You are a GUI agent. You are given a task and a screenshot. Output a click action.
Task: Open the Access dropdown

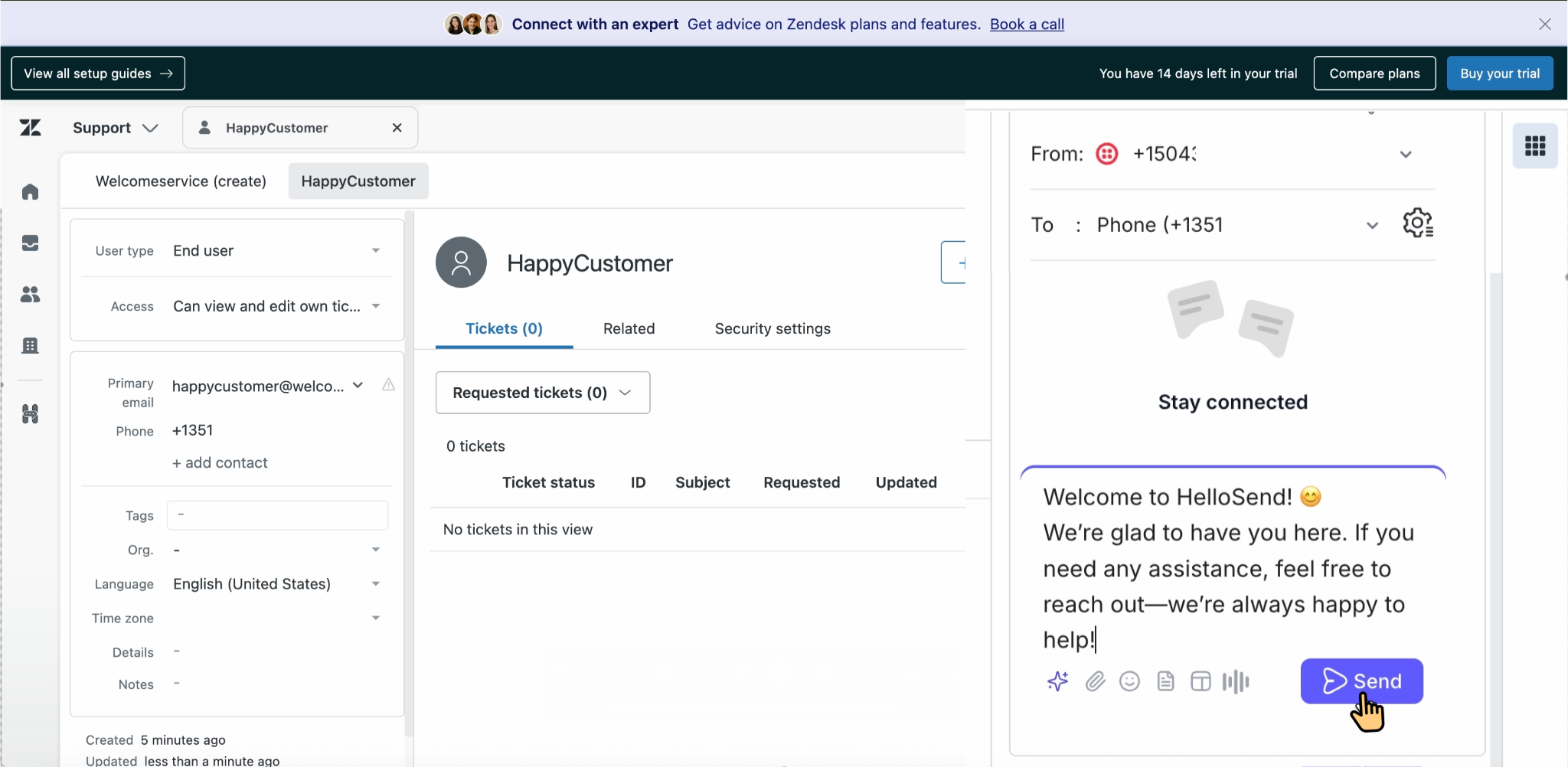pos(277,306)
